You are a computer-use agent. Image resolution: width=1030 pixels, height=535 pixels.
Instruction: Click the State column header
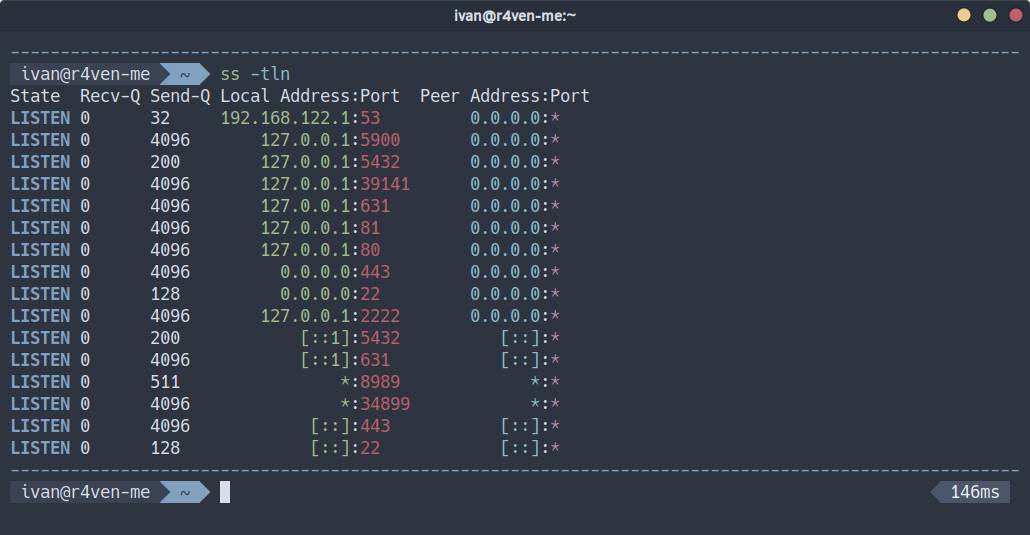coord(35,96)
